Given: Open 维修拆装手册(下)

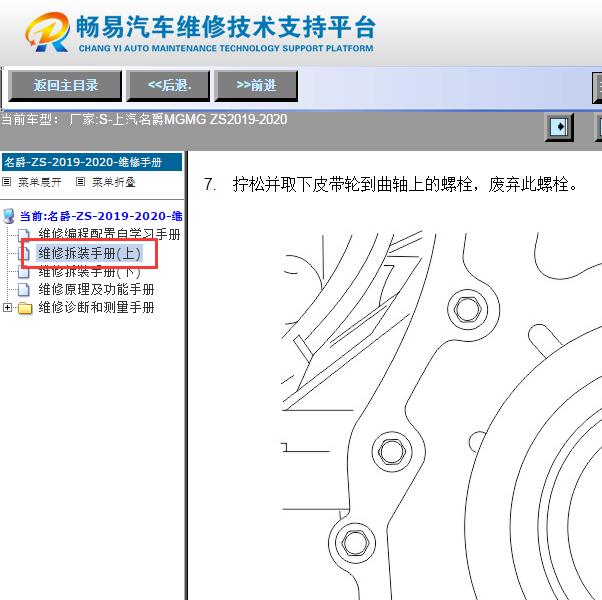Looking at the screenshot, I should pos(89,271).
